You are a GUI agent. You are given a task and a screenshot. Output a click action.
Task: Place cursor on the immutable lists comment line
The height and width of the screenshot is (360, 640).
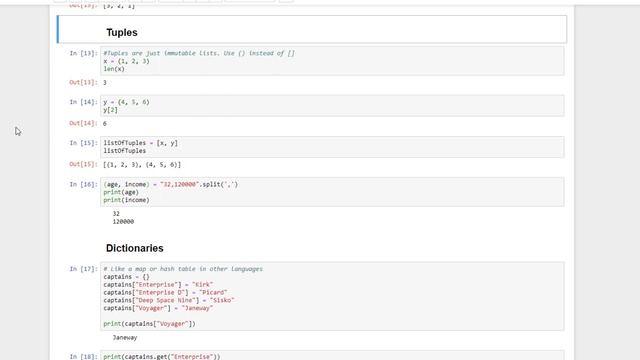pyautogui.click(x=199, y=53)
